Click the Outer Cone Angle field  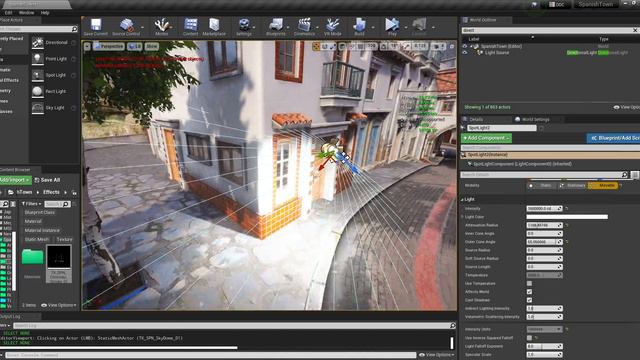(544, 242)
